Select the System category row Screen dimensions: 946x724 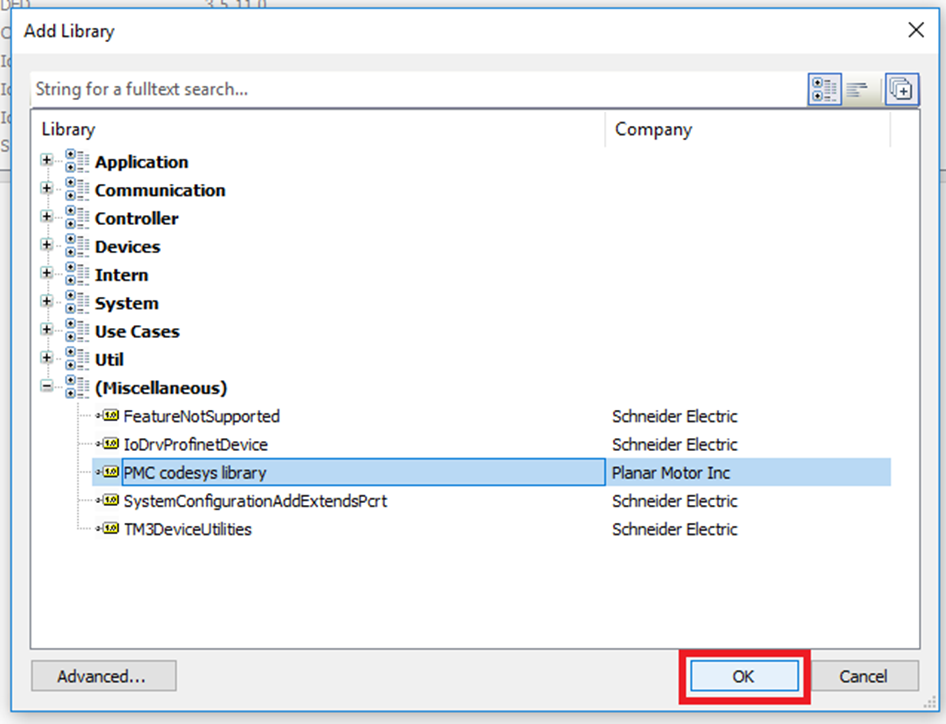point(126,303)
